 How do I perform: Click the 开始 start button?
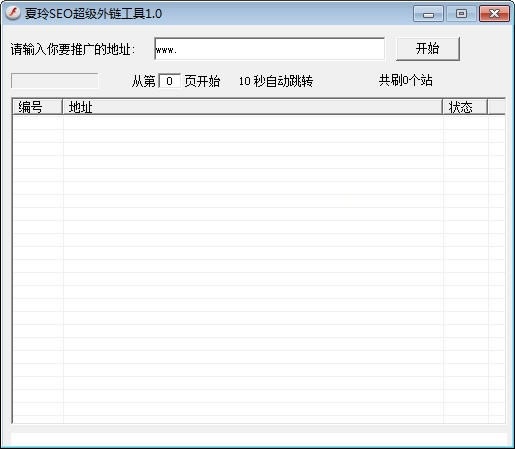click(x=428, y=49)
